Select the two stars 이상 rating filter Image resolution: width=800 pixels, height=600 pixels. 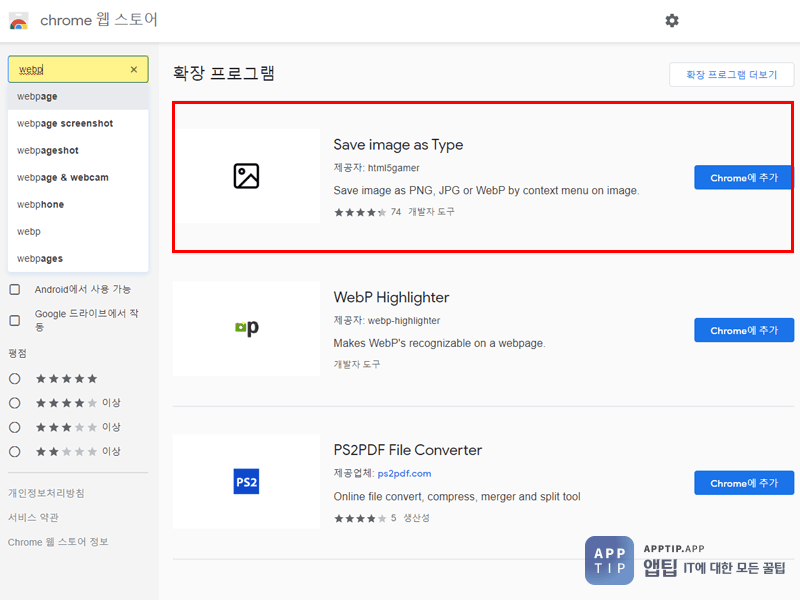coord(15,452)
